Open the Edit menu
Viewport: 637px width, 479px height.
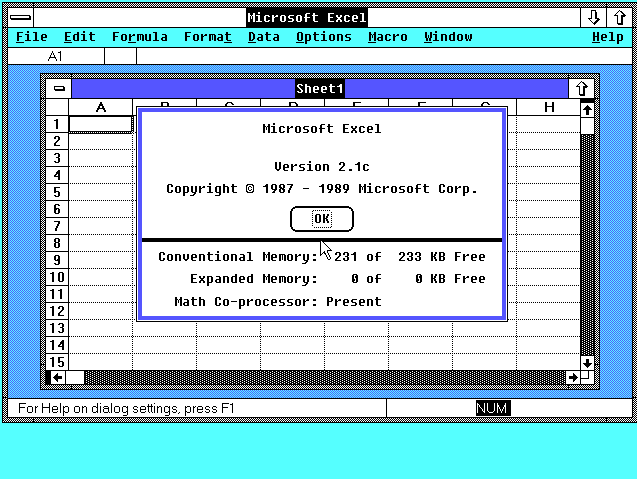coord(80,37)
